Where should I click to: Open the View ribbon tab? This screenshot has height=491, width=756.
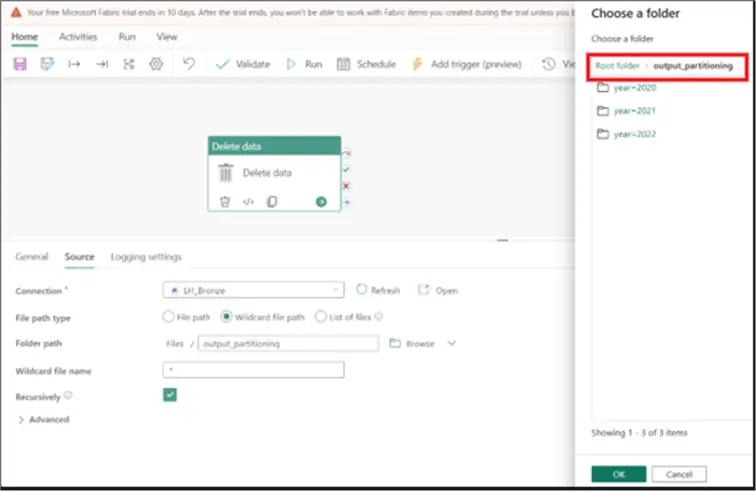point(167,37)
